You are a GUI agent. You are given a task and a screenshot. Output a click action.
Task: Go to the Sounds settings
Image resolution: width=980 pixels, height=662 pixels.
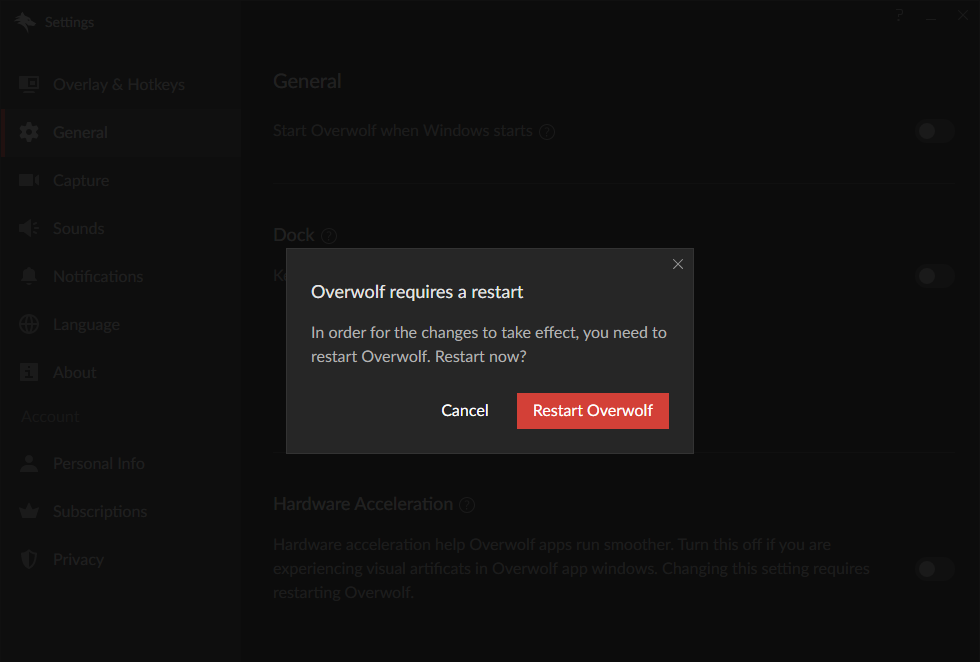121,228
